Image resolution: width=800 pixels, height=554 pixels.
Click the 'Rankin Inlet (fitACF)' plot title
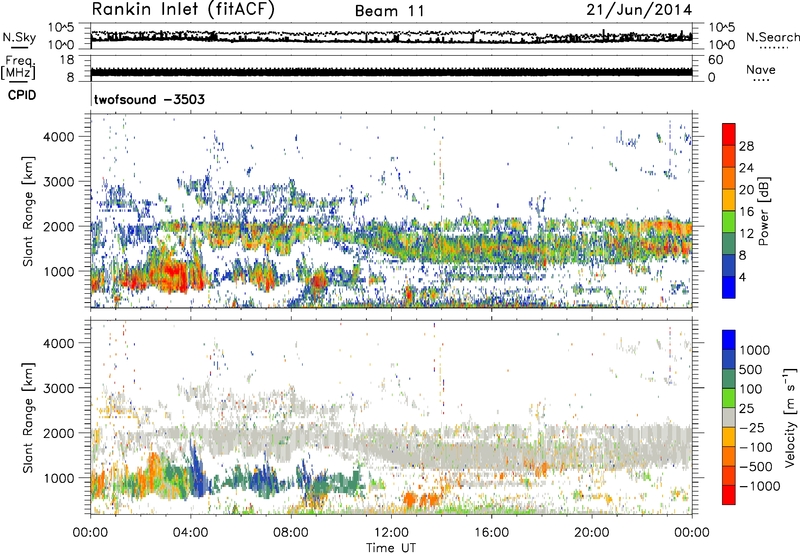pos(183,10)
